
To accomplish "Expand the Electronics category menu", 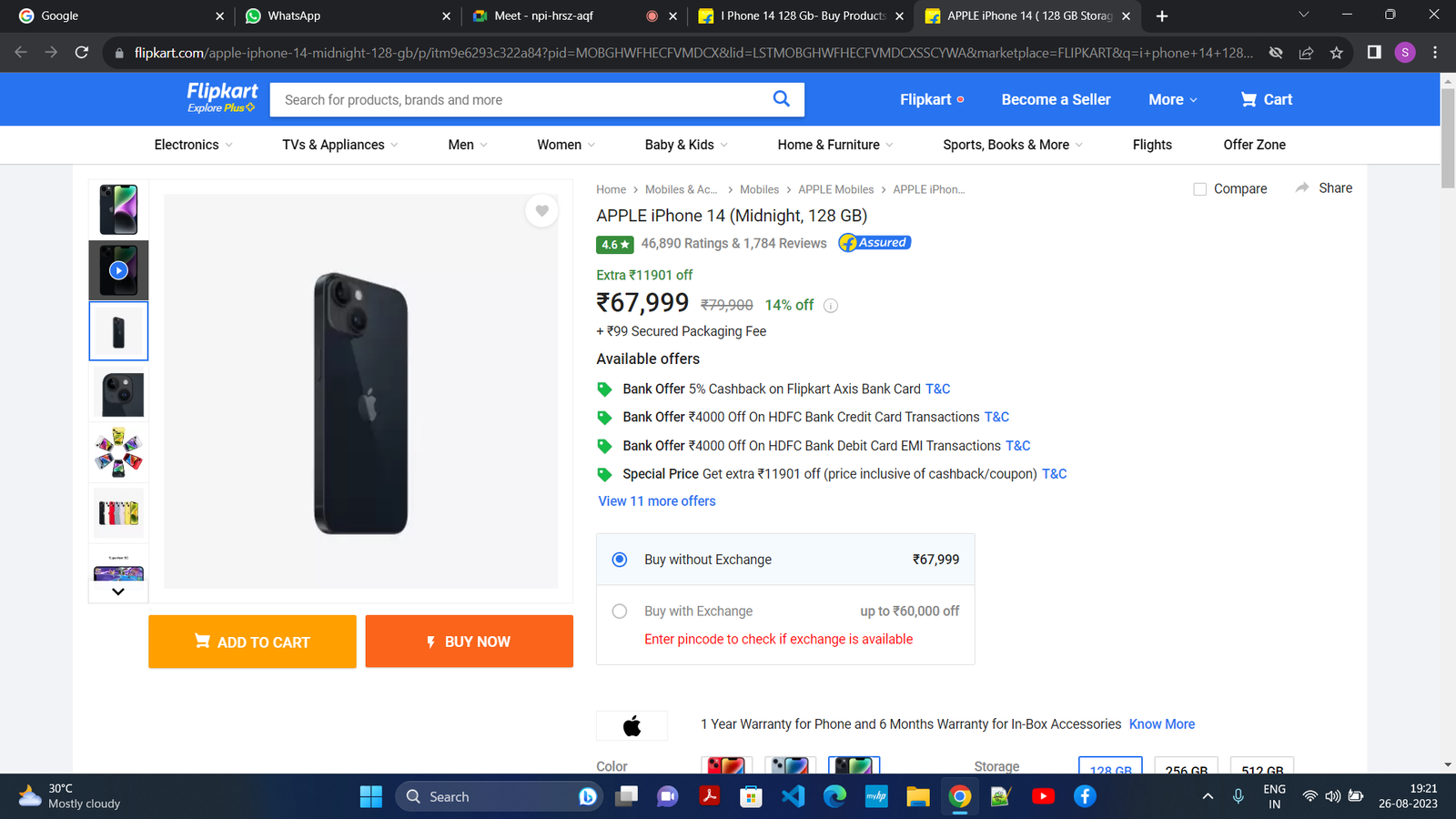I will [x=193, y=145].
